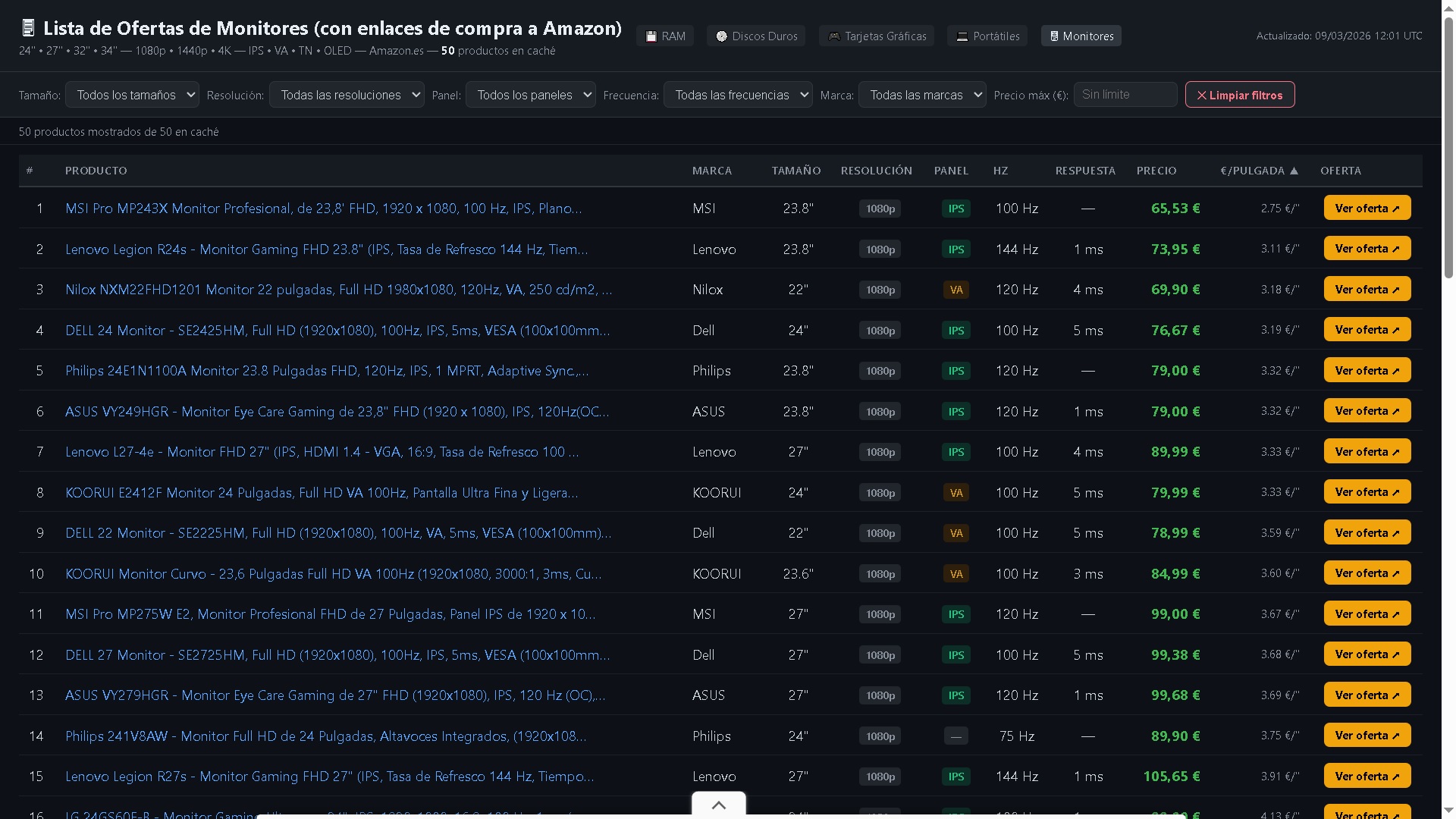Open the Resolución filter dropdown
Viewport: 1456px width, 819px height.
pyautogui.click(x=347, y=95)
